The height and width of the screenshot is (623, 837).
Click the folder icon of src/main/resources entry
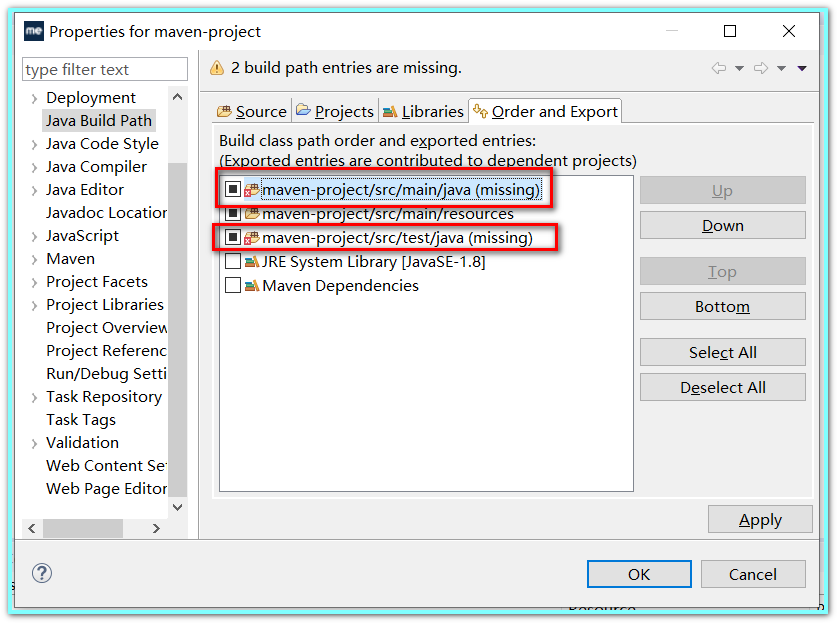[x=252, y=214]
